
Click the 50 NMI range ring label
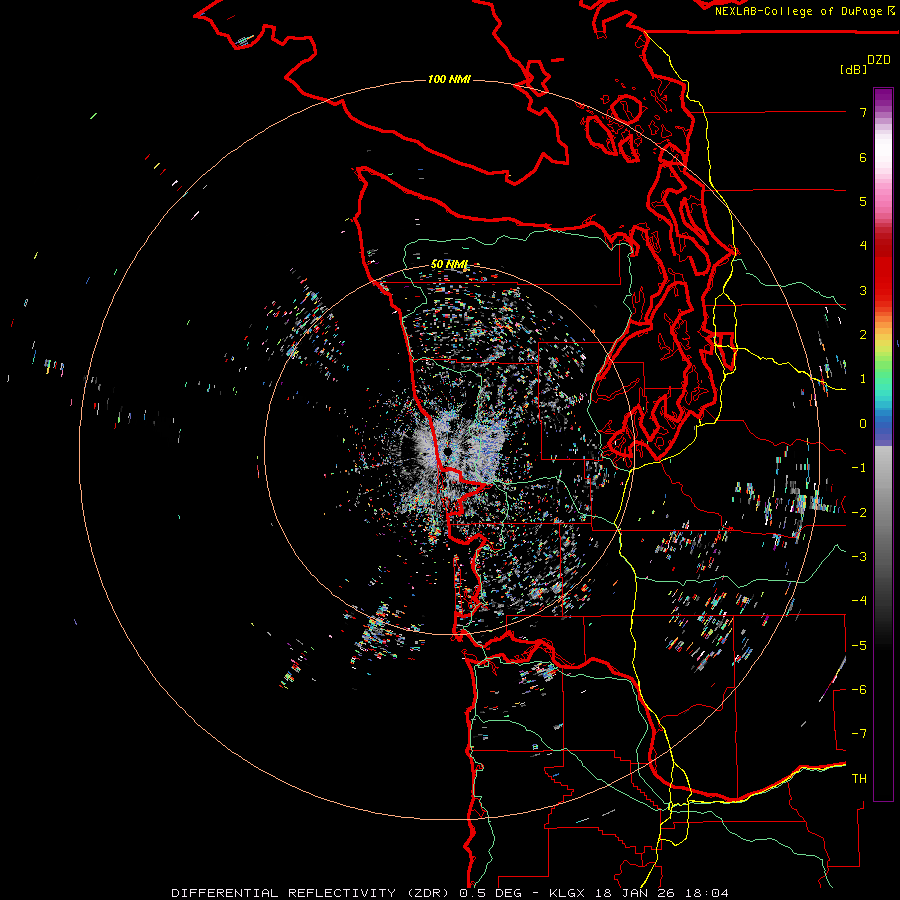(x=449, y=264)
